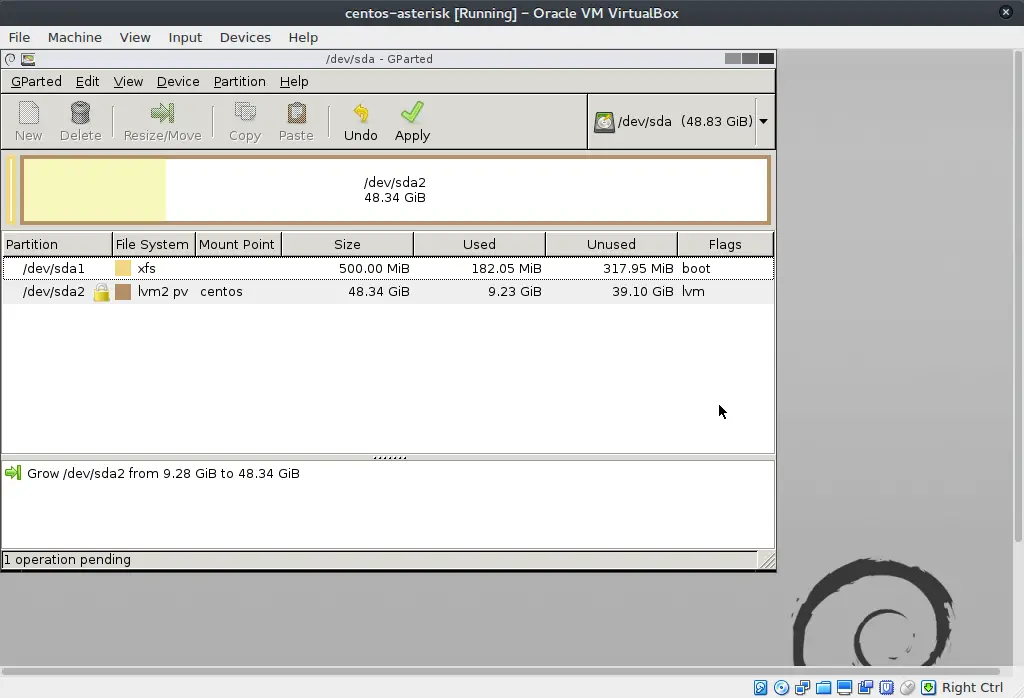Click the VirtualBox network status icon

coord(803,688)
